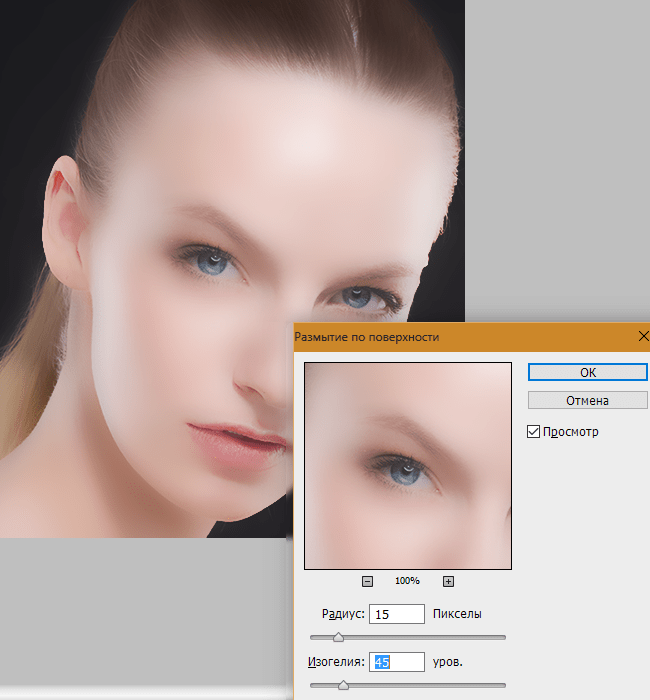The height and width of the screenshot is (700, 650).
Task: Click the 100% preview zoom label
Action: click(407, 581)
